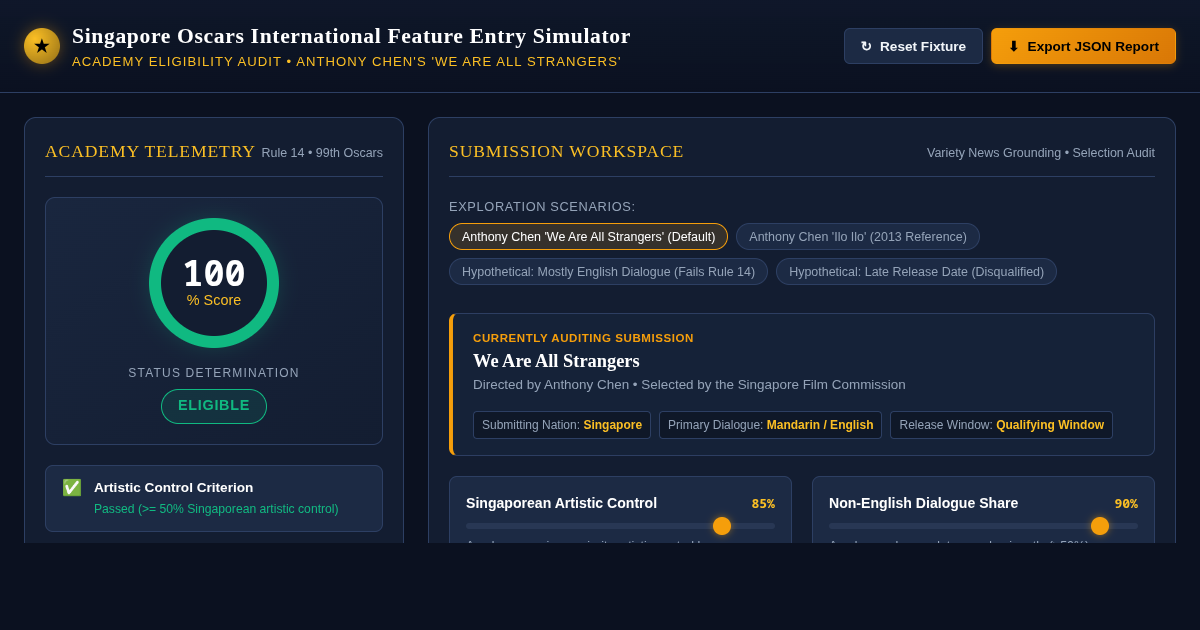Adjust the Non-English Dialogue Share slider
Viewport: 1200px width, 630px height.
click(983, 526)
